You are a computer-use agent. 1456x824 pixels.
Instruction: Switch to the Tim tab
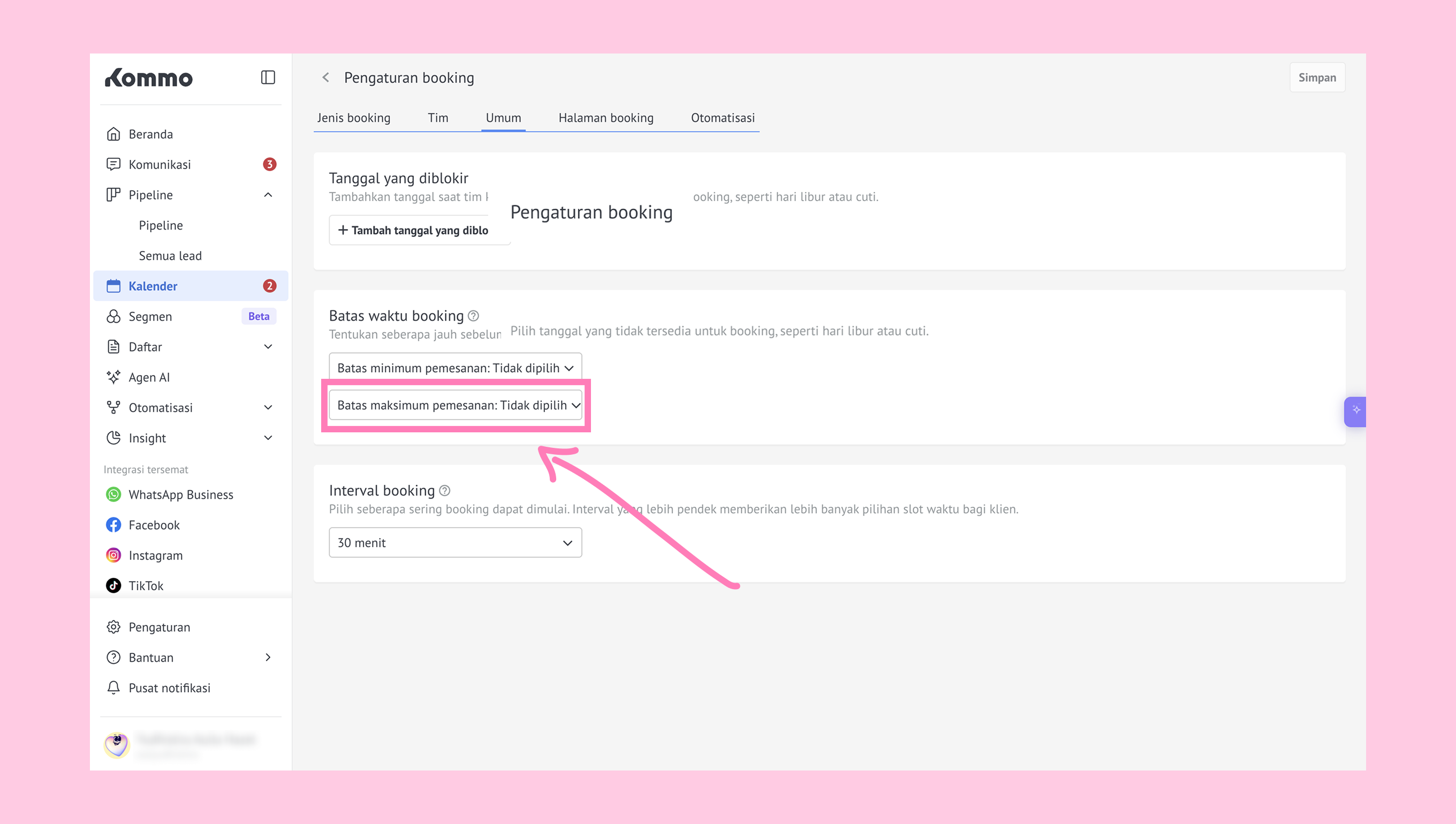coord(438,118)
